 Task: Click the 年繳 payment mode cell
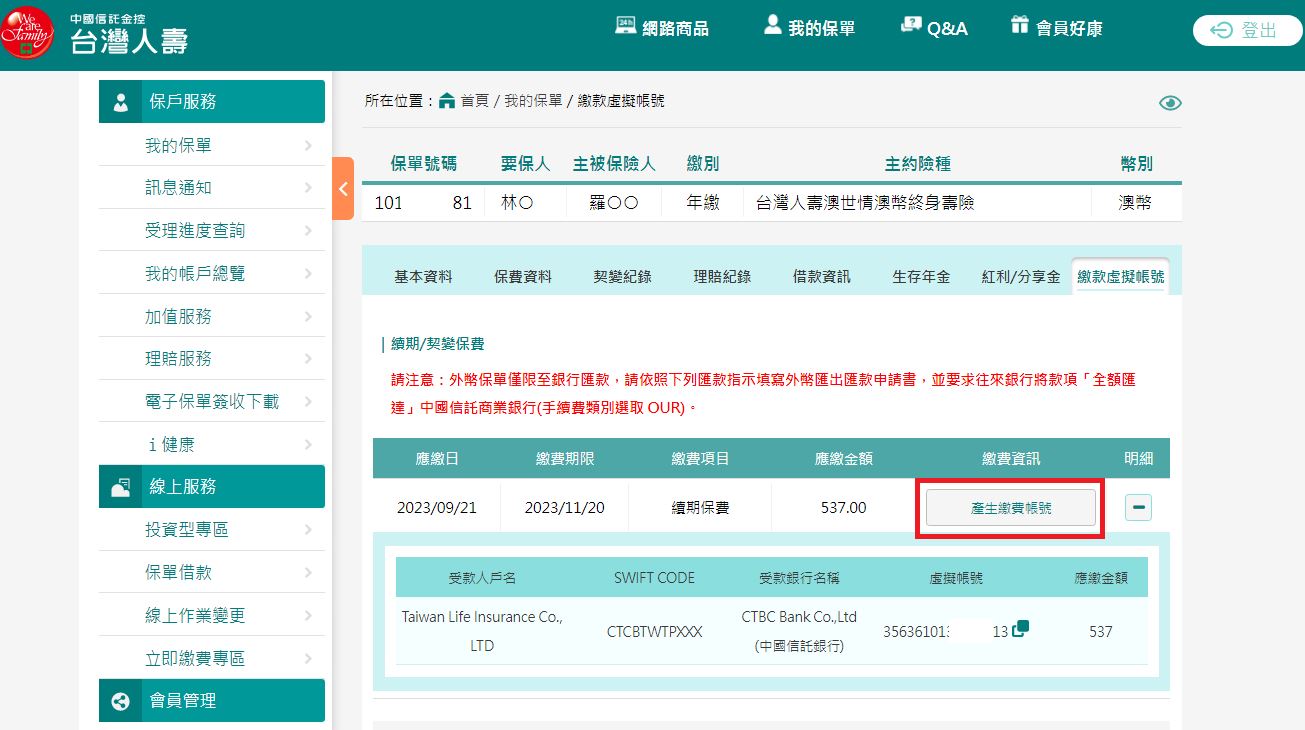(x=703, y=203)
